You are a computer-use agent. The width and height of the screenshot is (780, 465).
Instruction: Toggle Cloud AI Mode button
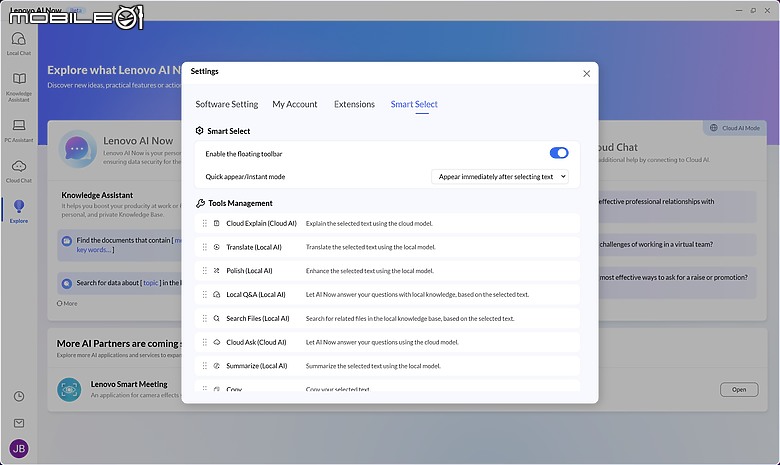[x=735, y=128]
